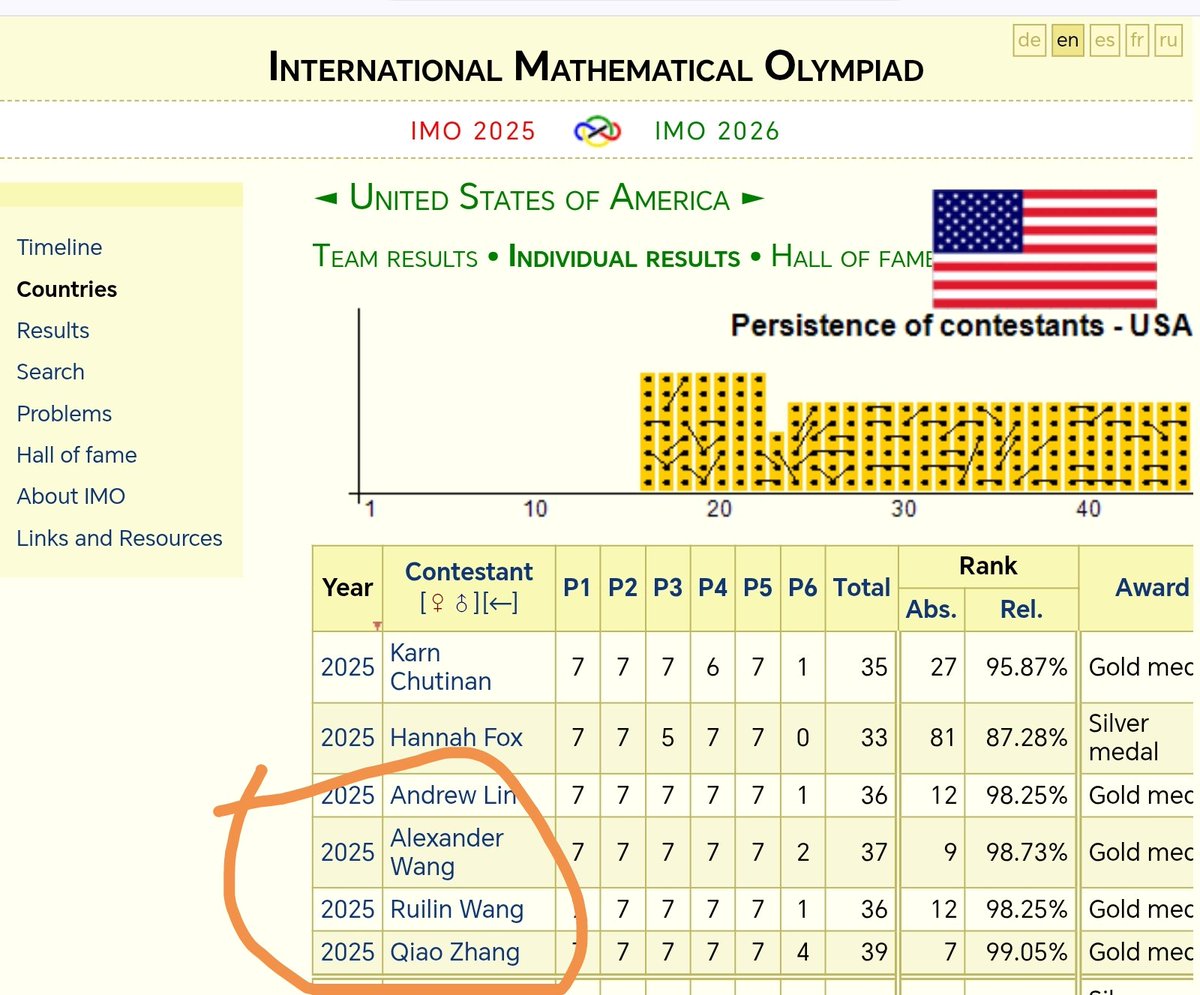Open contestant Andrew Lin
This screenshot has width=1200, height=995.
tap(453, 795)
